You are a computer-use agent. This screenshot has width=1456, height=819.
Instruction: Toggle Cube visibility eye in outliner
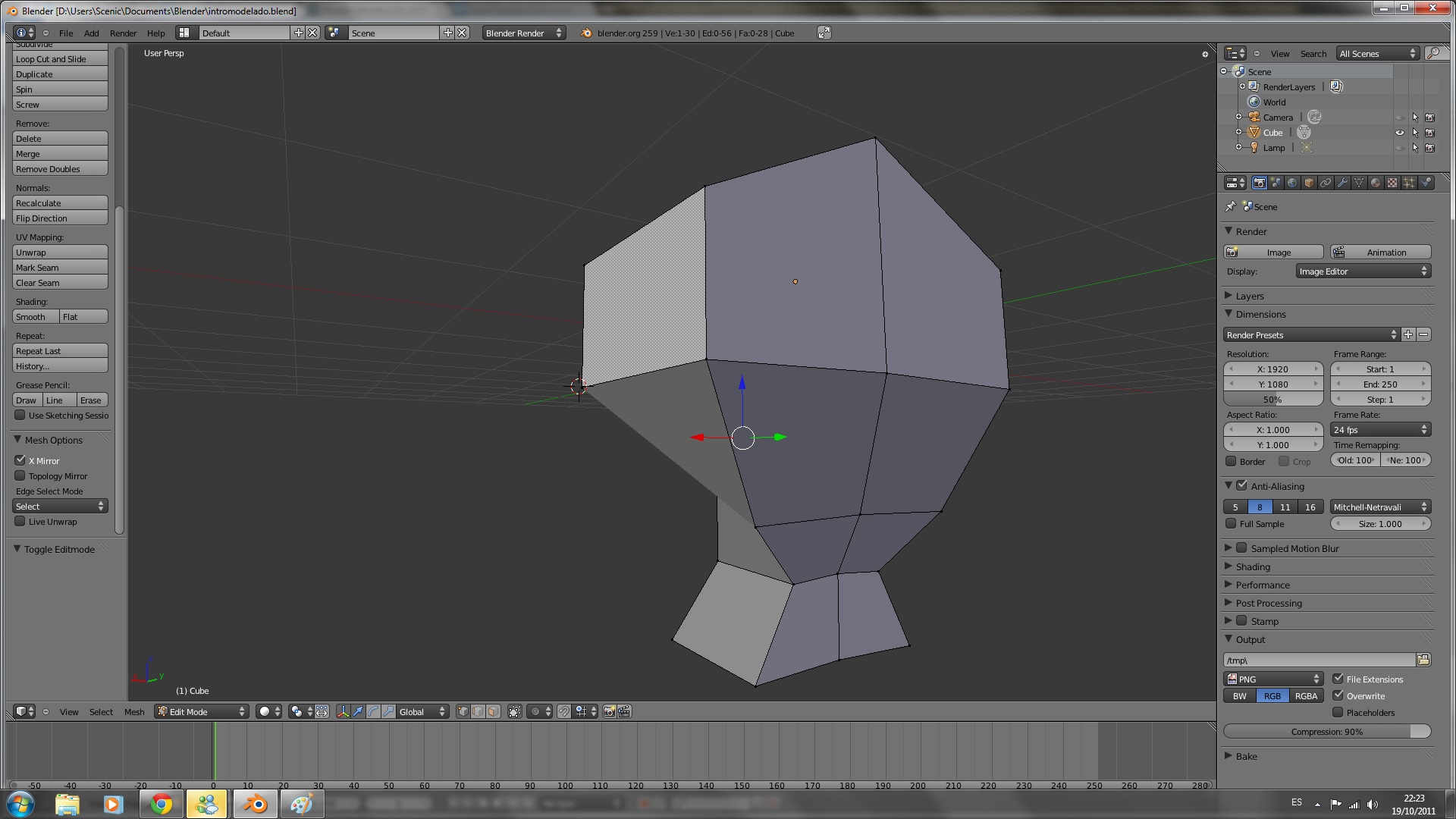click(1400, 133)
